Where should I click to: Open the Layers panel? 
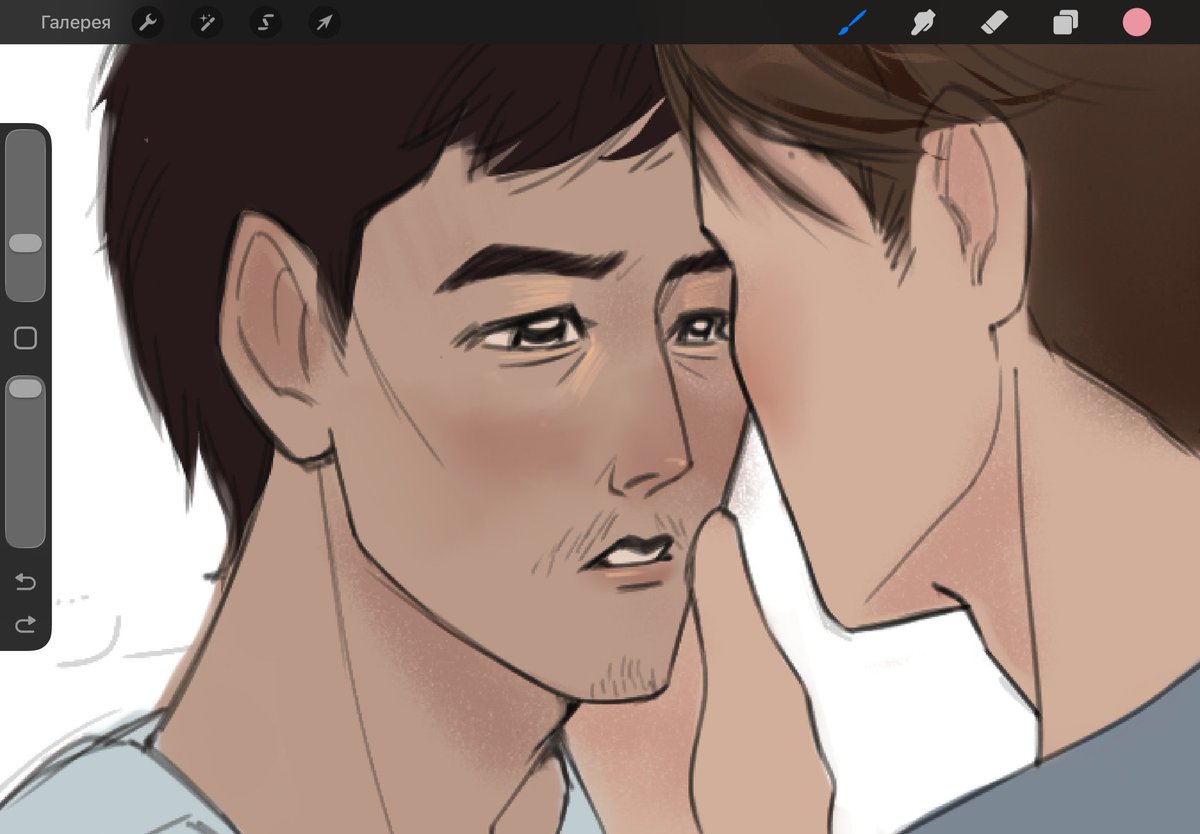[x=1066, y=22]
